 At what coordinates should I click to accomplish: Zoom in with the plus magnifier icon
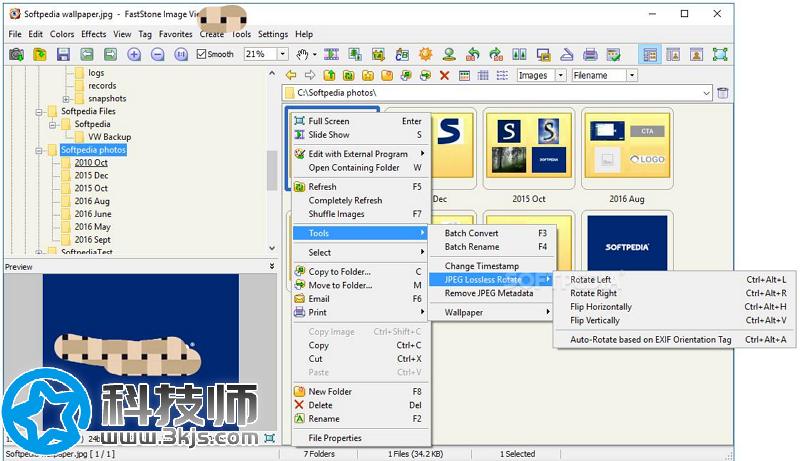click(x=134, y=54)
